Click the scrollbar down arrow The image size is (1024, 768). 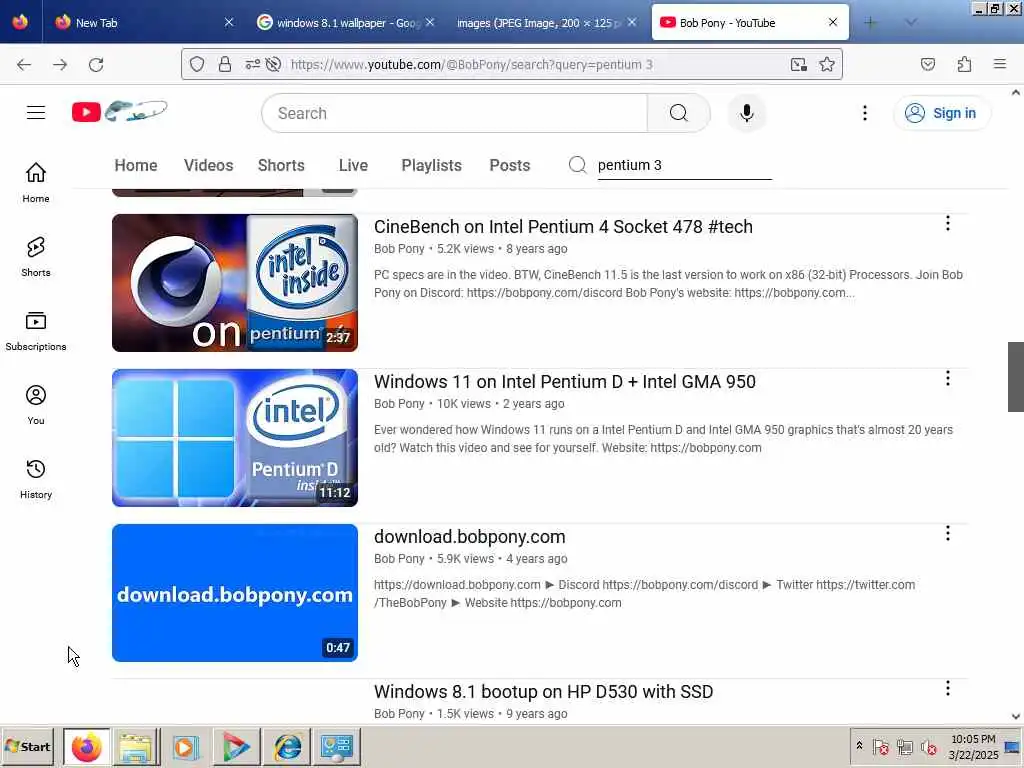(1016, 716)
